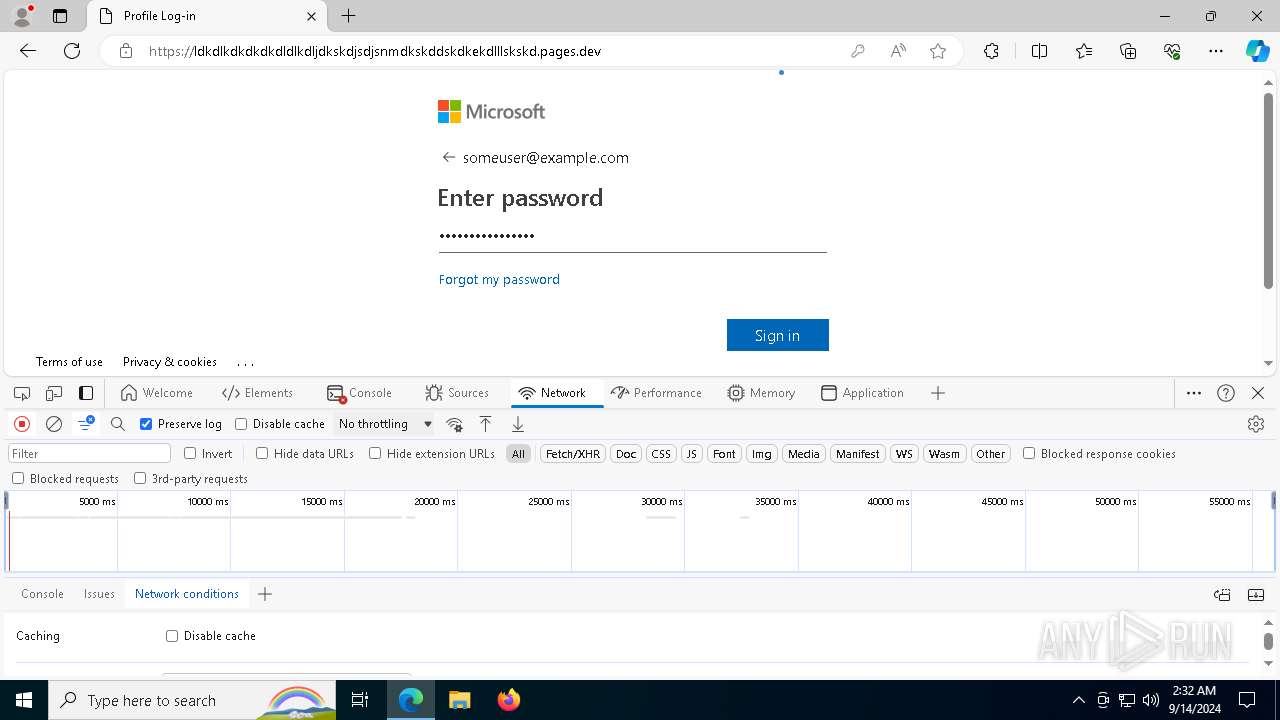Add more tools to DevTools tab bar
Viewport: 1280px width, 720px height.
click(x=938, y=393)
